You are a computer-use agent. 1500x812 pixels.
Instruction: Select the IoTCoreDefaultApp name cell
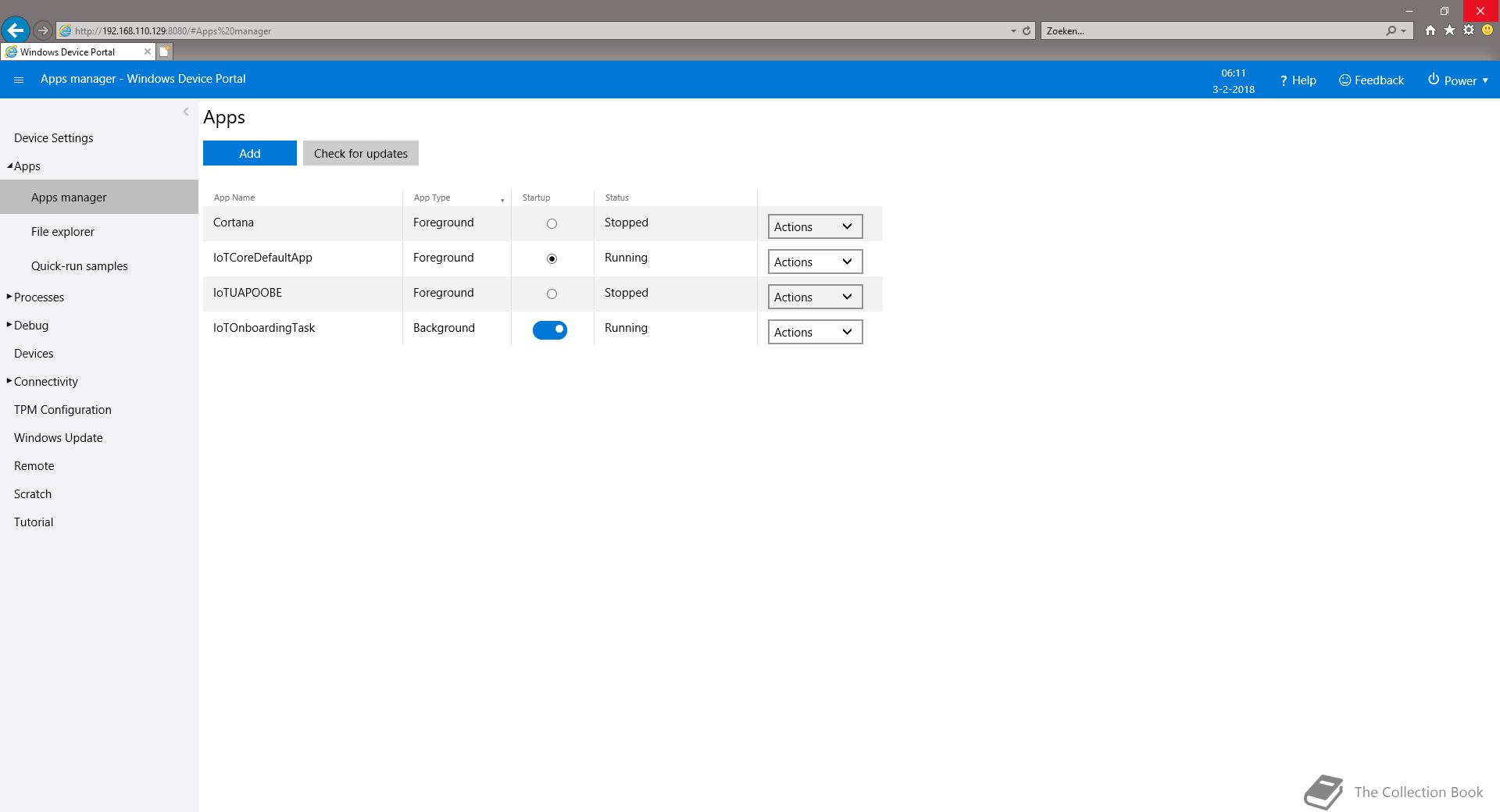262,258
